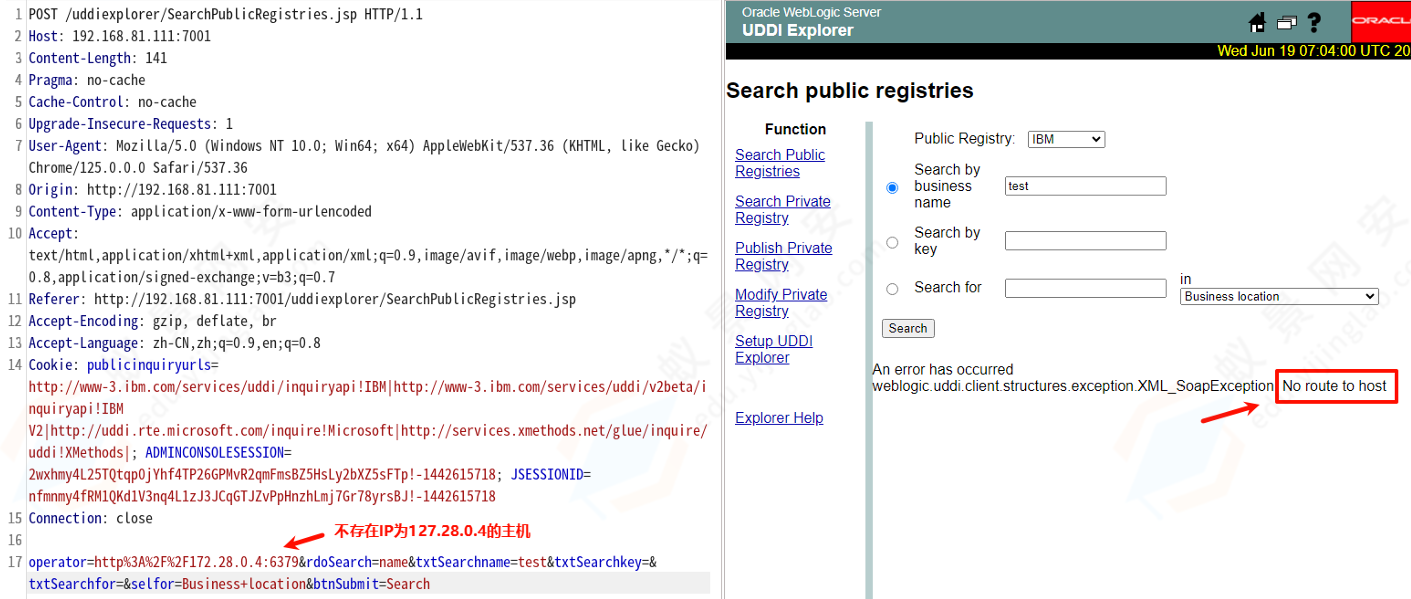Click the Host header line
Image resolution: width=1411 pixels, height=599 pixels.
[x=120, y=36]
